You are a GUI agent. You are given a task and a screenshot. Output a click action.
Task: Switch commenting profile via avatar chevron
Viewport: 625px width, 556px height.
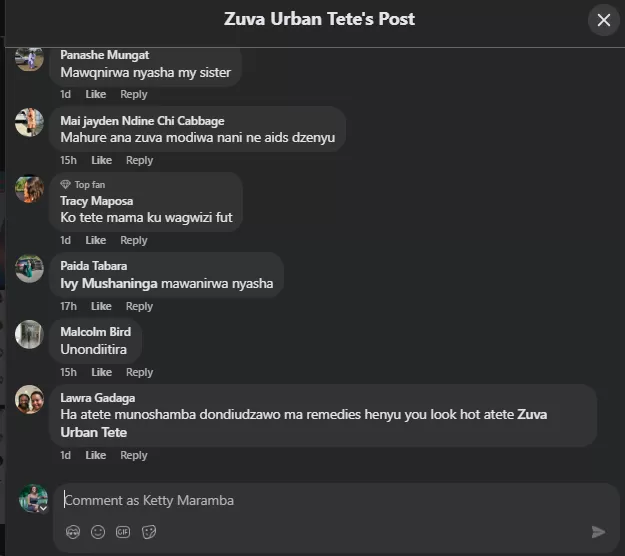43,508
